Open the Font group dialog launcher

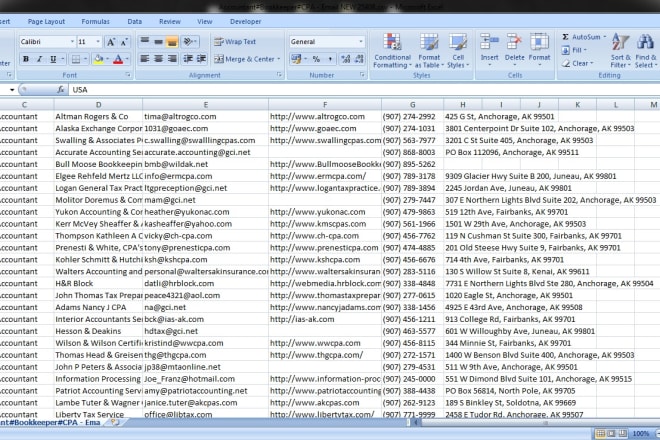(128, 75)
